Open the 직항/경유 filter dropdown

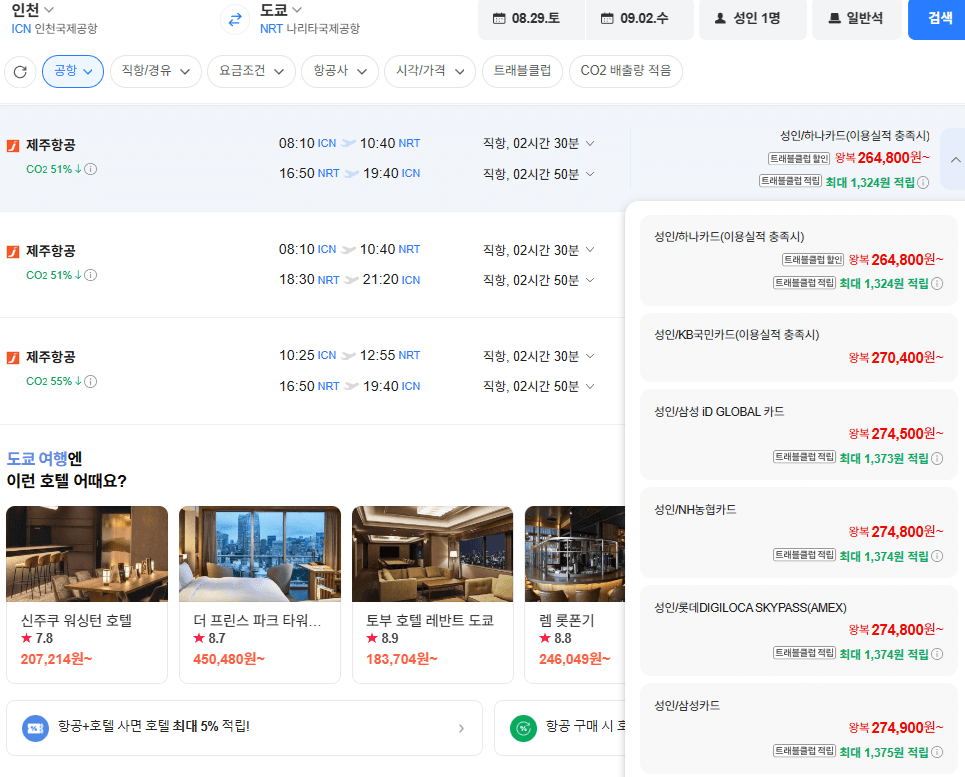(x=156, y=71)
